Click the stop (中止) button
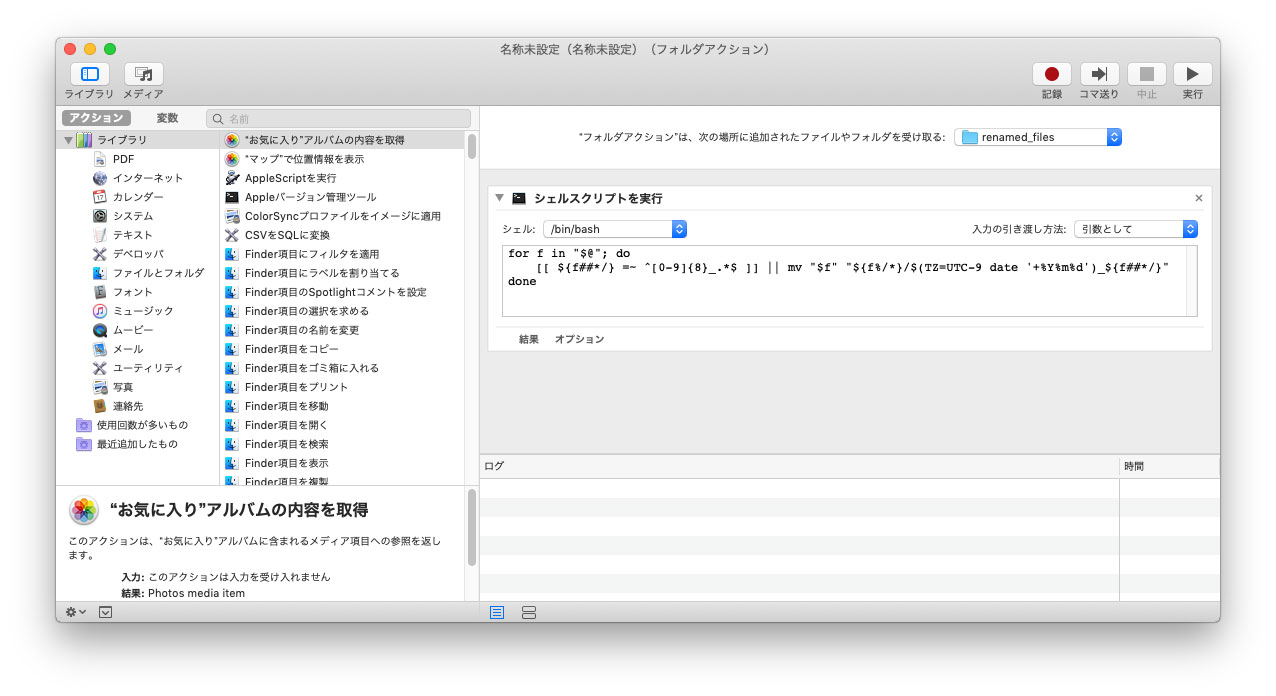Viewport: 1276px width, 696px height. pos(1146,74)
